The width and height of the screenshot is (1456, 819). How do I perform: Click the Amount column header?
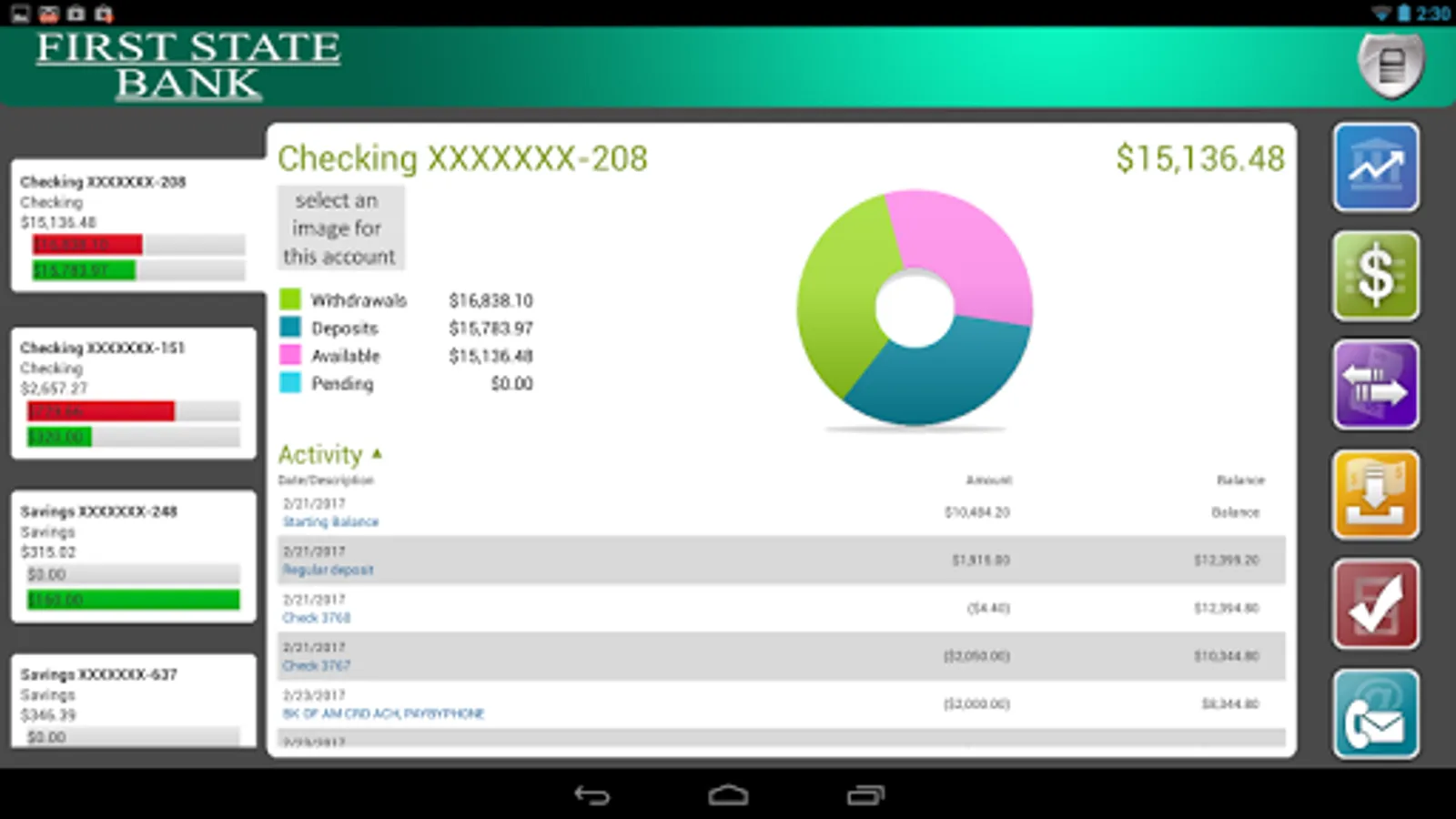coord(988,480)
